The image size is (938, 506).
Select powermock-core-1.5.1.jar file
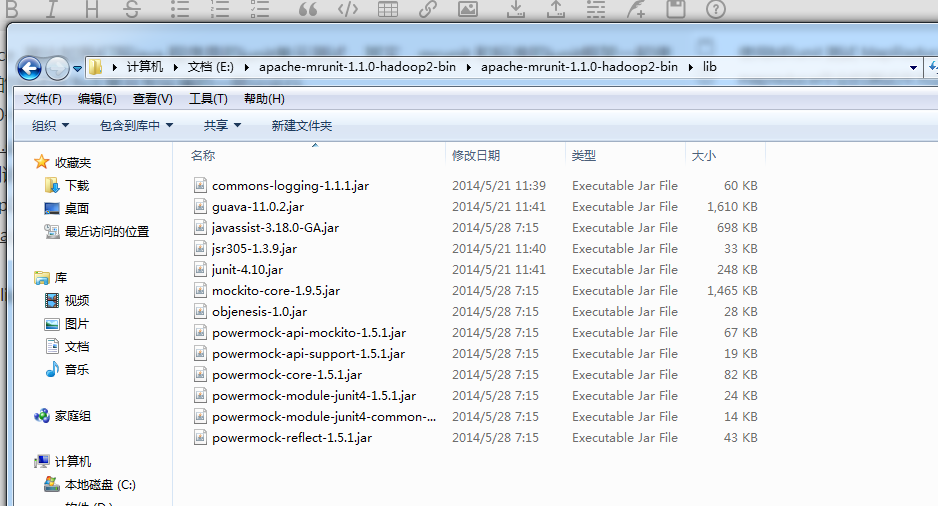[x=287, y=375]
